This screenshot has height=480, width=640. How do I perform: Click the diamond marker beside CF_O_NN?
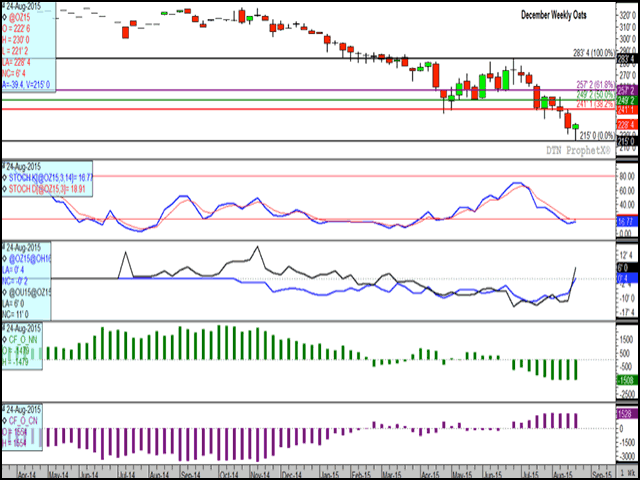4,338
